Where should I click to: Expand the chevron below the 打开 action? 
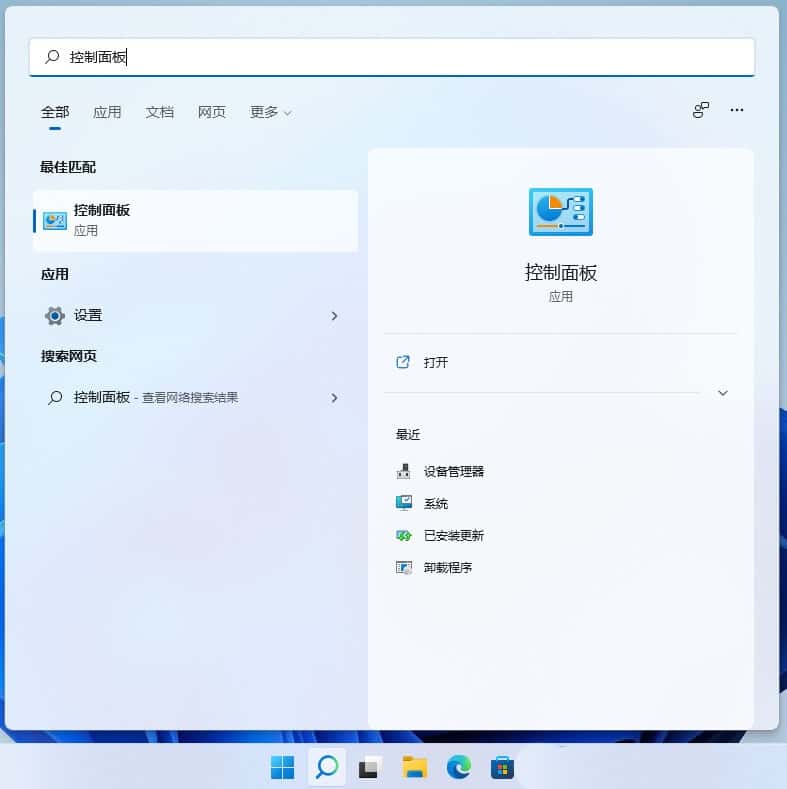coord(723,393)
